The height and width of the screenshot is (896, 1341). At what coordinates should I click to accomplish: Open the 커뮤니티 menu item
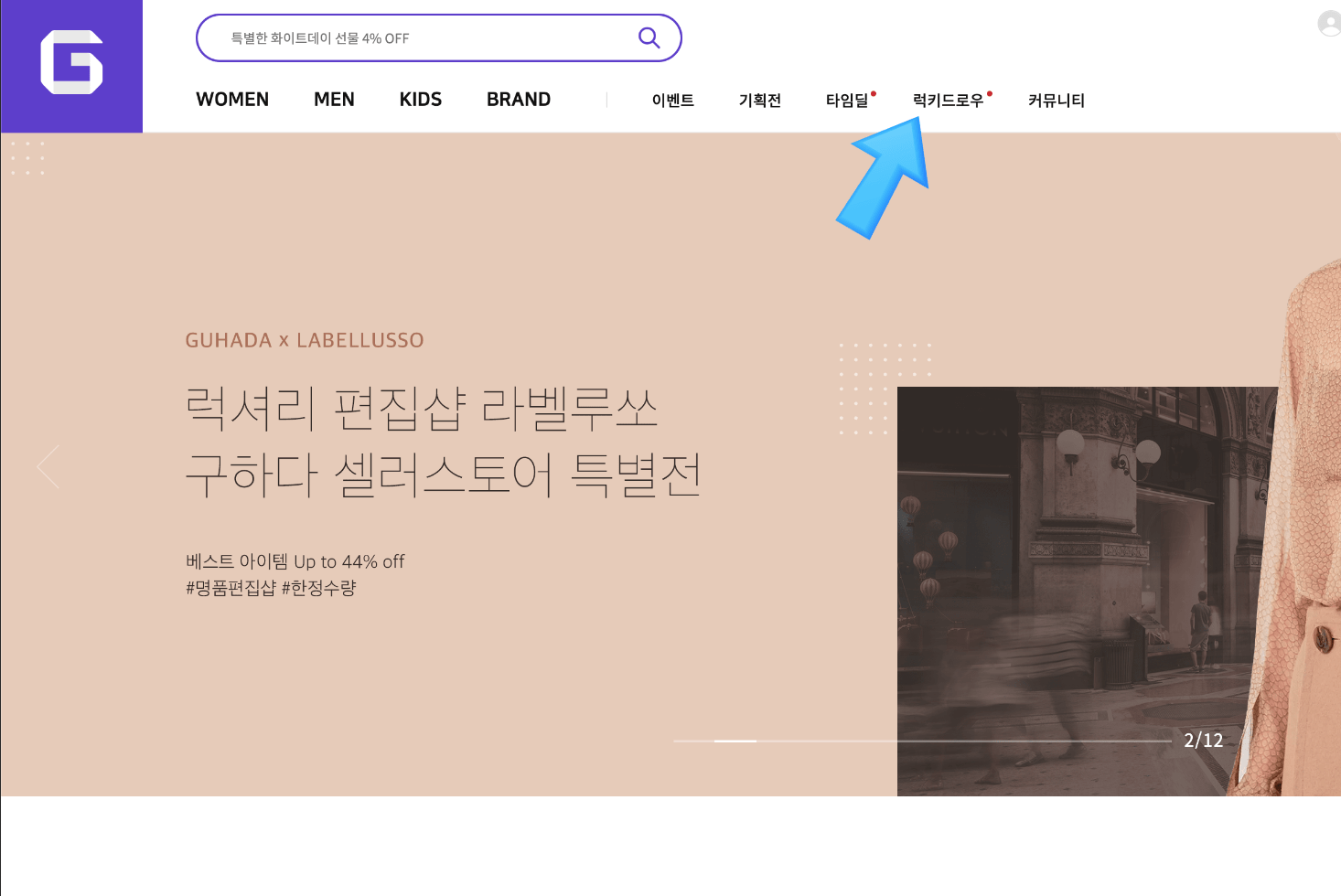pos(1057,101)
